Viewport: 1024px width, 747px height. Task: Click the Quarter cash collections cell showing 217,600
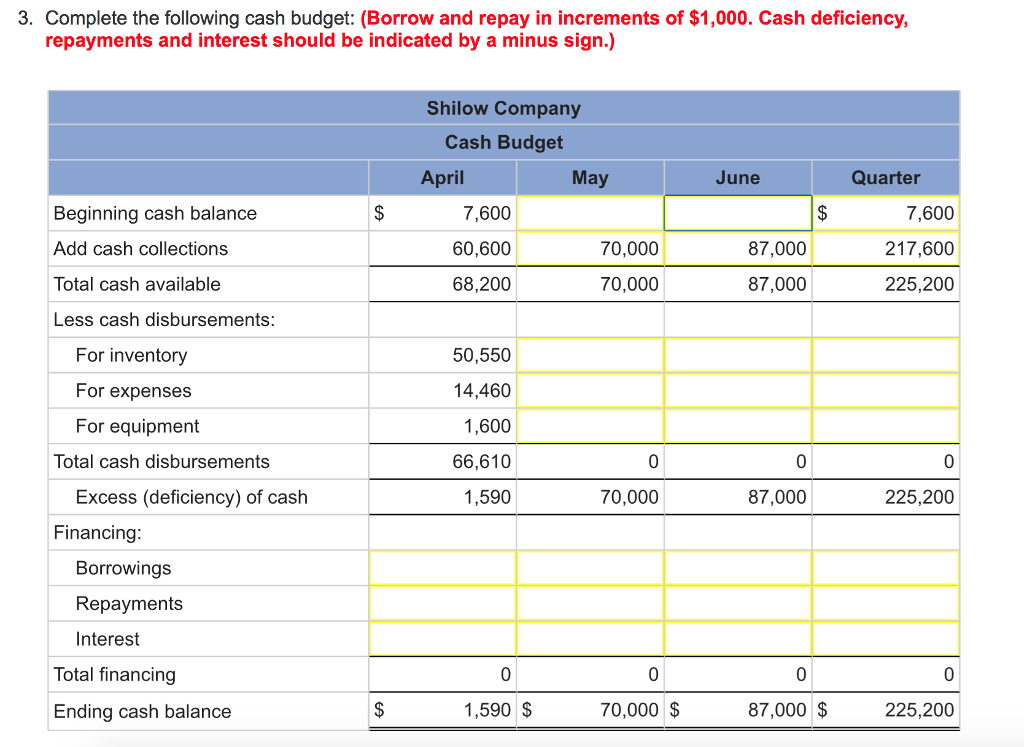tap(884, 248)
